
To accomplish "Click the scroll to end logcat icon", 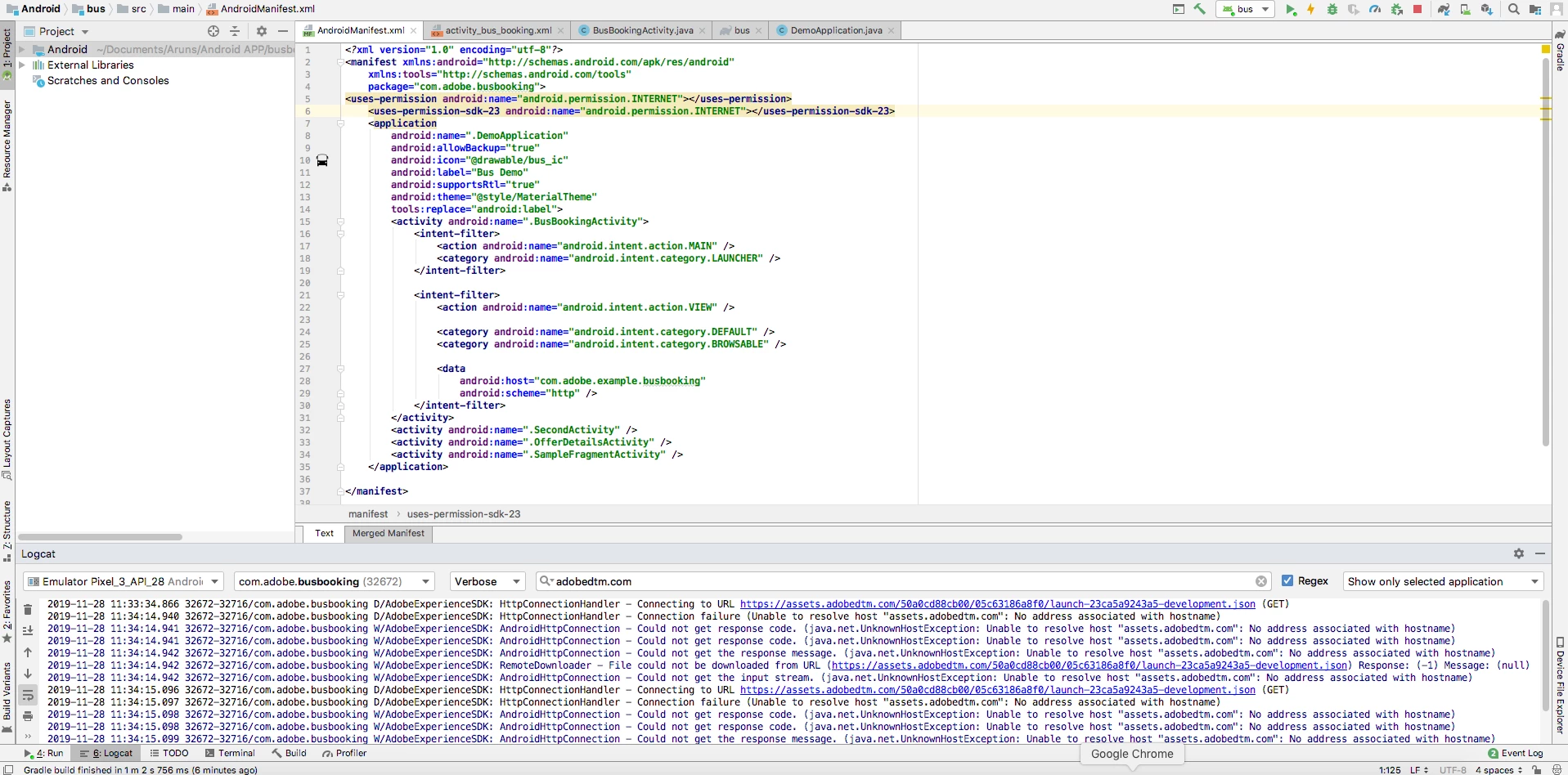I will 28,630.
